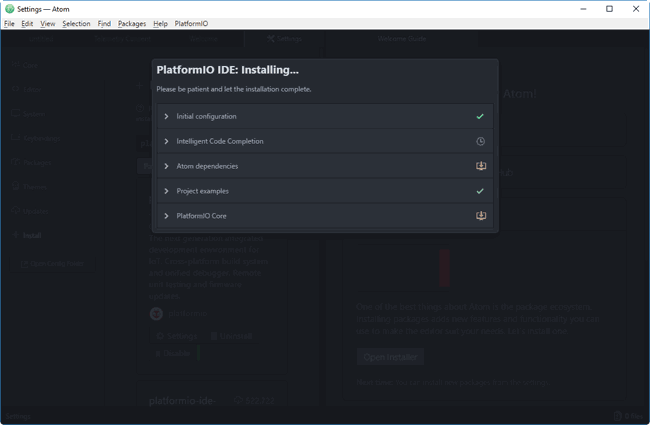Switch to the untitled tab

[x=41, y=39]
